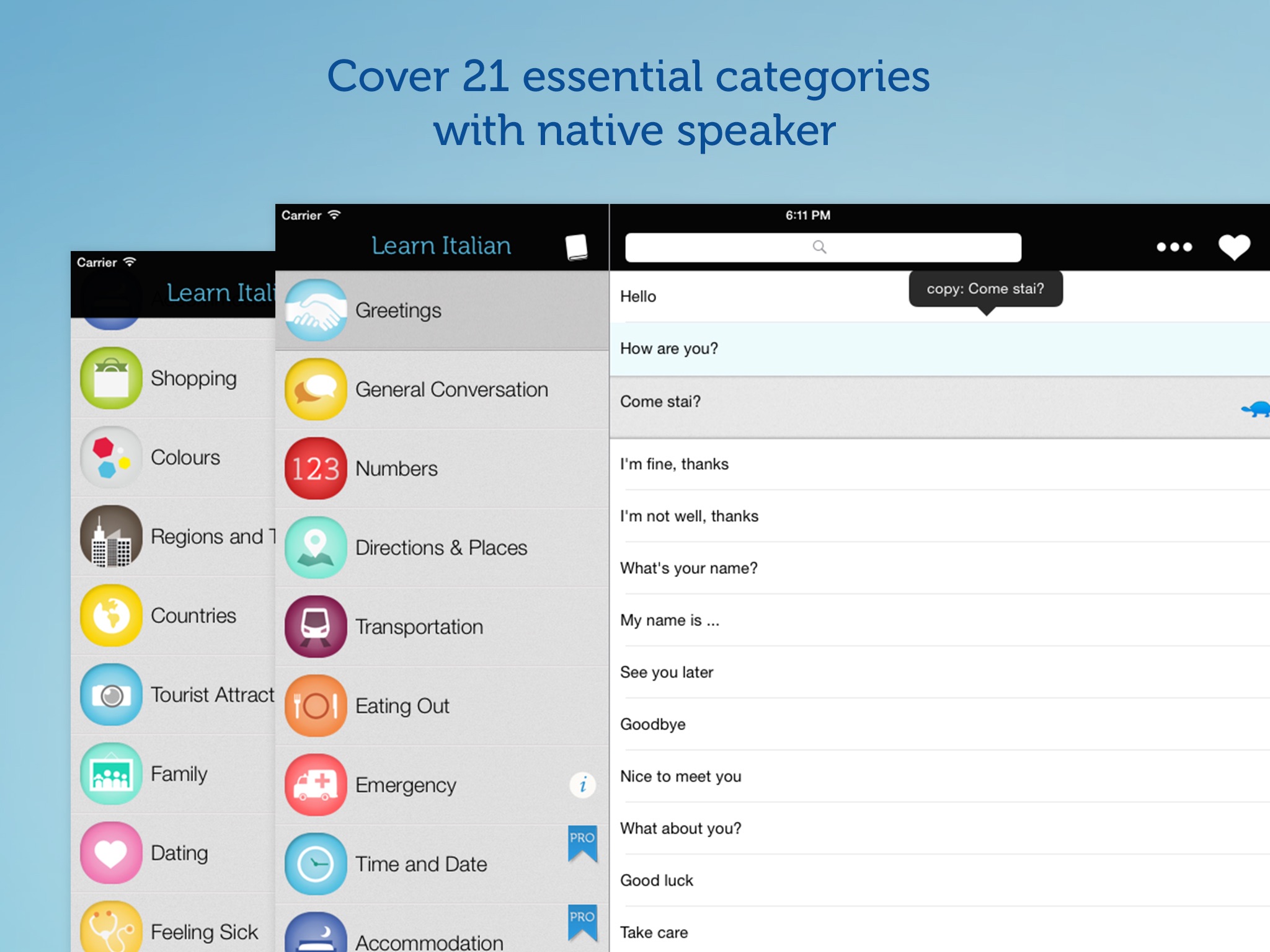Viewport: 1270px width, 952px height.
Task: Open the Eating Out plate icon
Action: pyautogui.click(x=316, y=706)
